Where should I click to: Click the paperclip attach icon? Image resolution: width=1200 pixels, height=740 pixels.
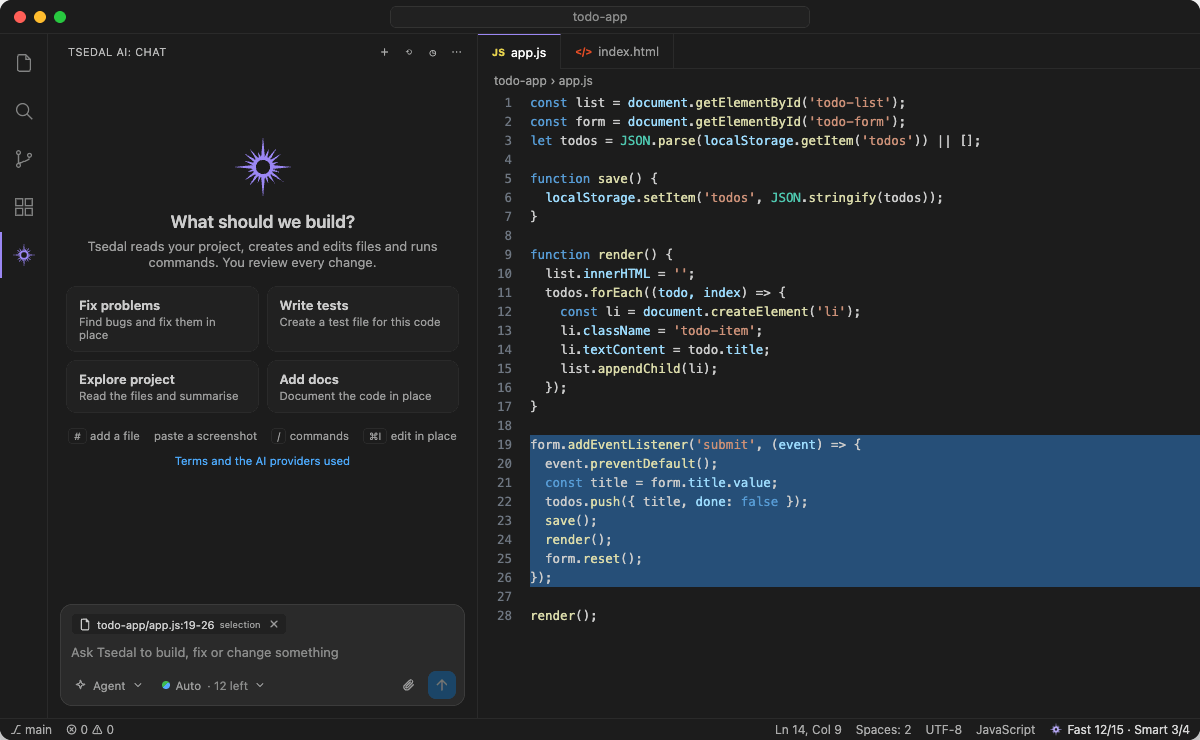pos(408,685)
